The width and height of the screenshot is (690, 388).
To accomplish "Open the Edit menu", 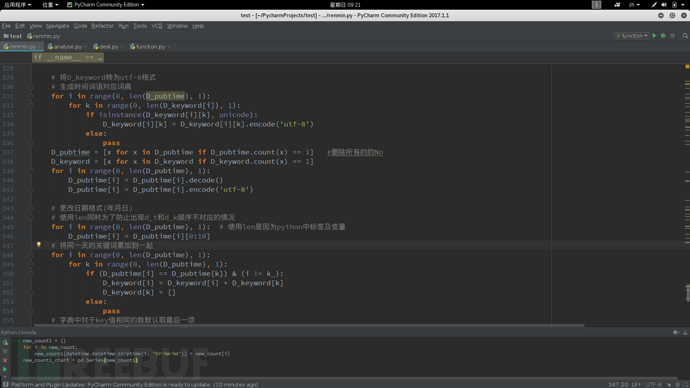I will [20, 26].
